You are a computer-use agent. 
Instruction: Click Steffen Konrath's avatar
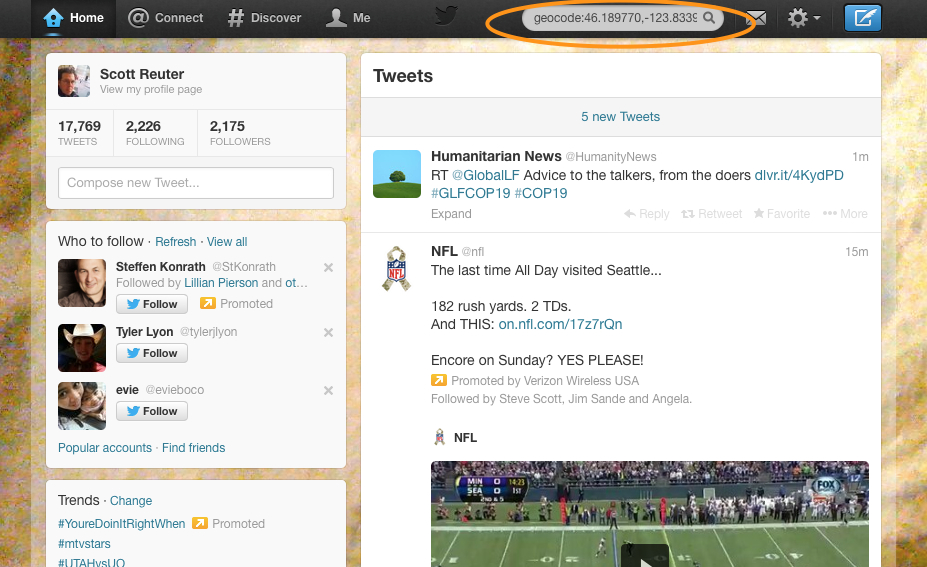coord(82,283)
